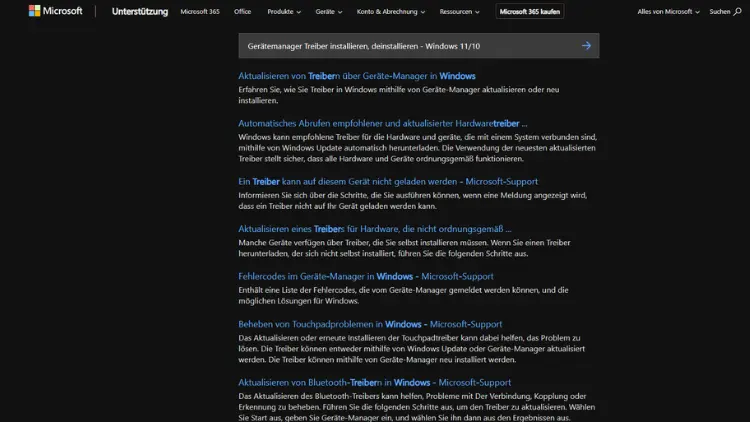Open Beheben von Touchpadproblemen result
Screen dimensions: 750x422
[370, 324]
